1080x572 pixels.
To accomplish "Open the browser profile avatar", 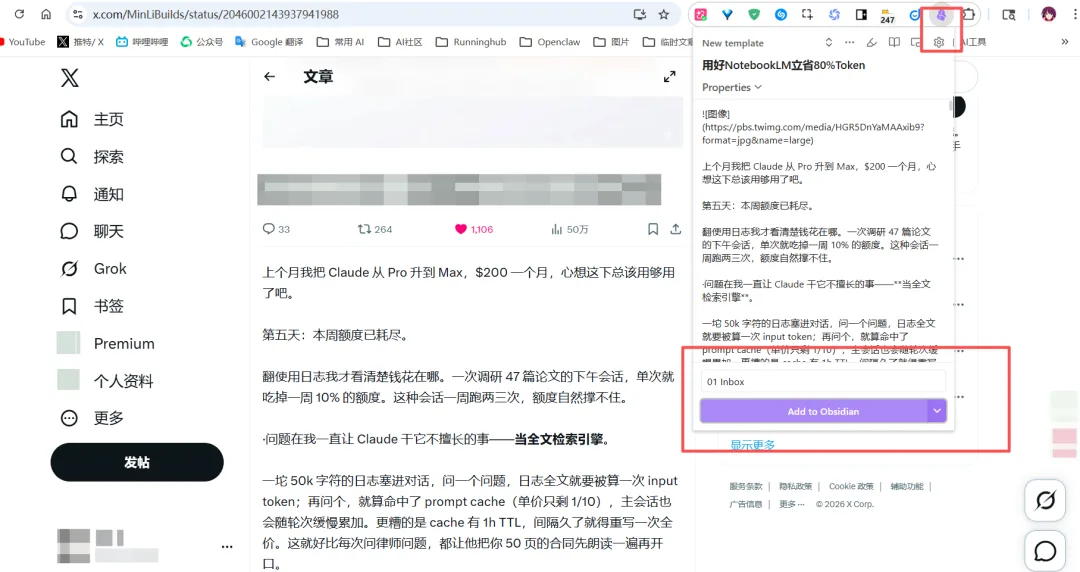I will 1048,14.
